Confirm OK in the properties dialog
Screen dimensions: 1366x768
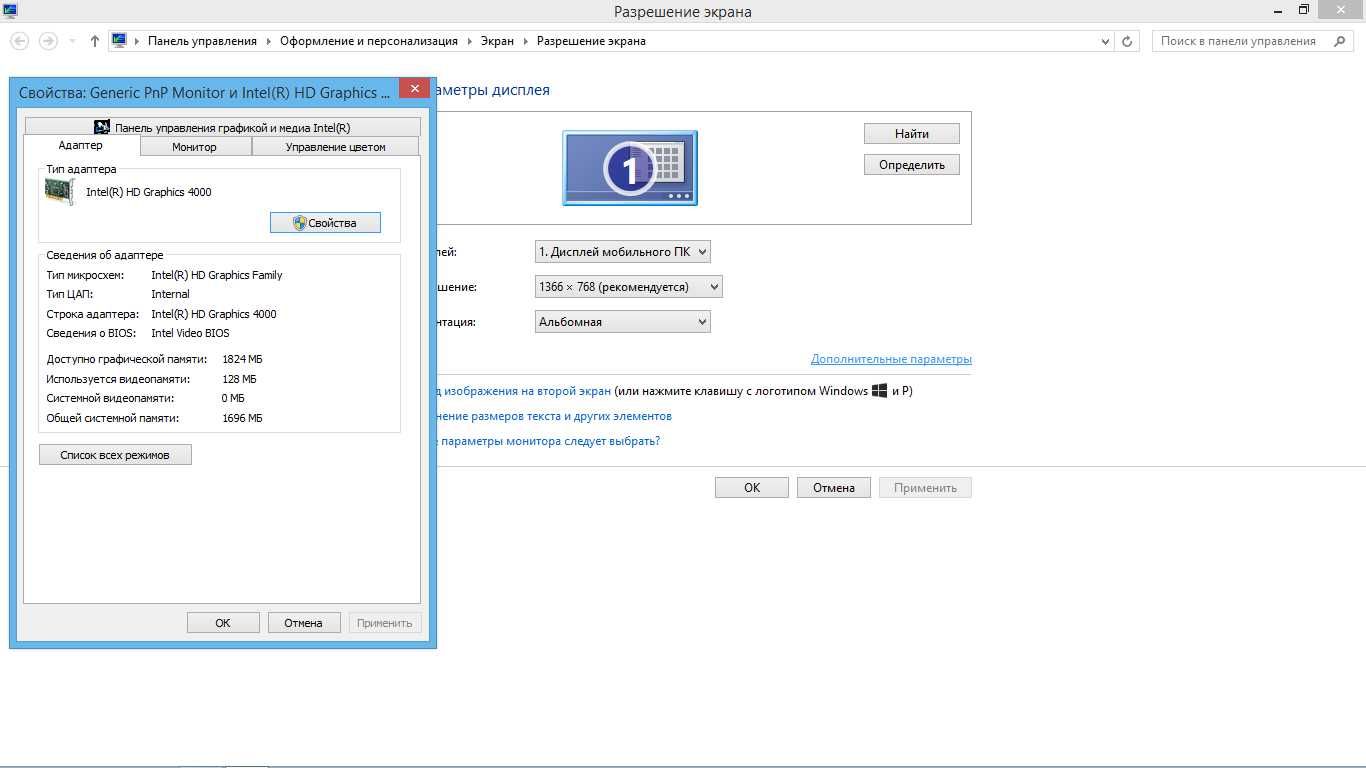(x=223, y=623)
